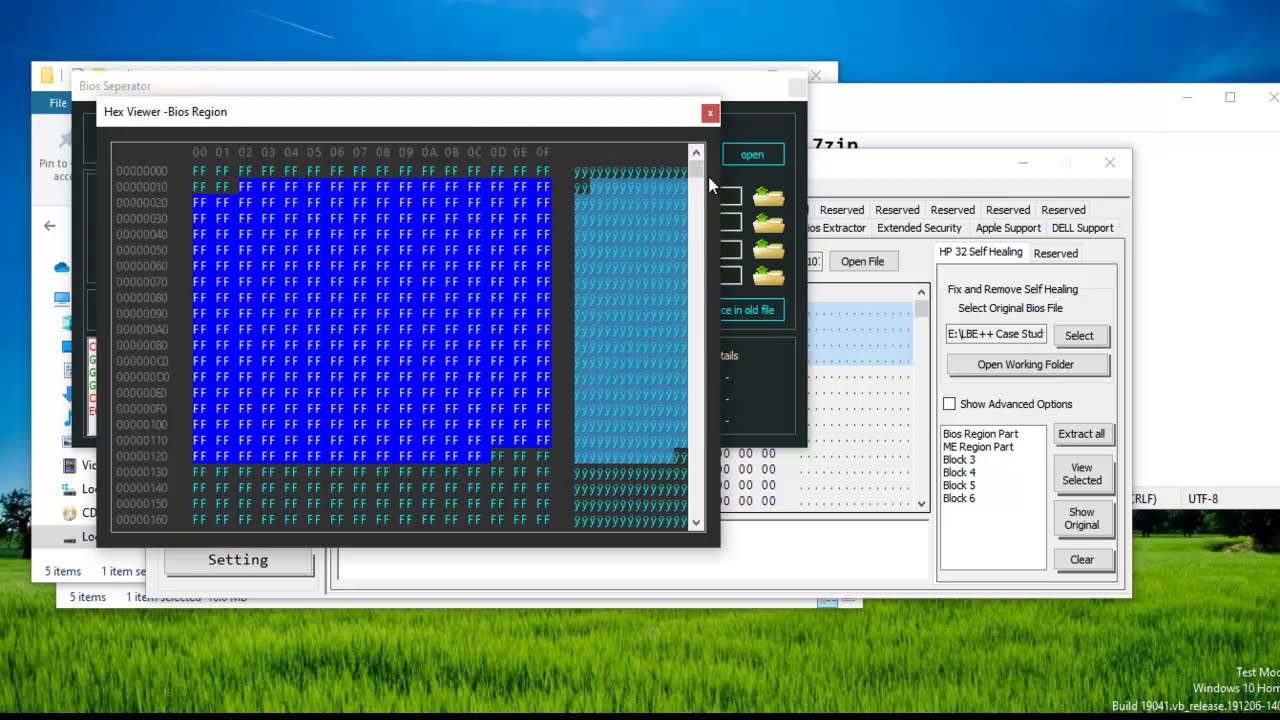Screen dimensions: 1280x720
Task: Switch to Extended Security tab
Action: (919, 228)
